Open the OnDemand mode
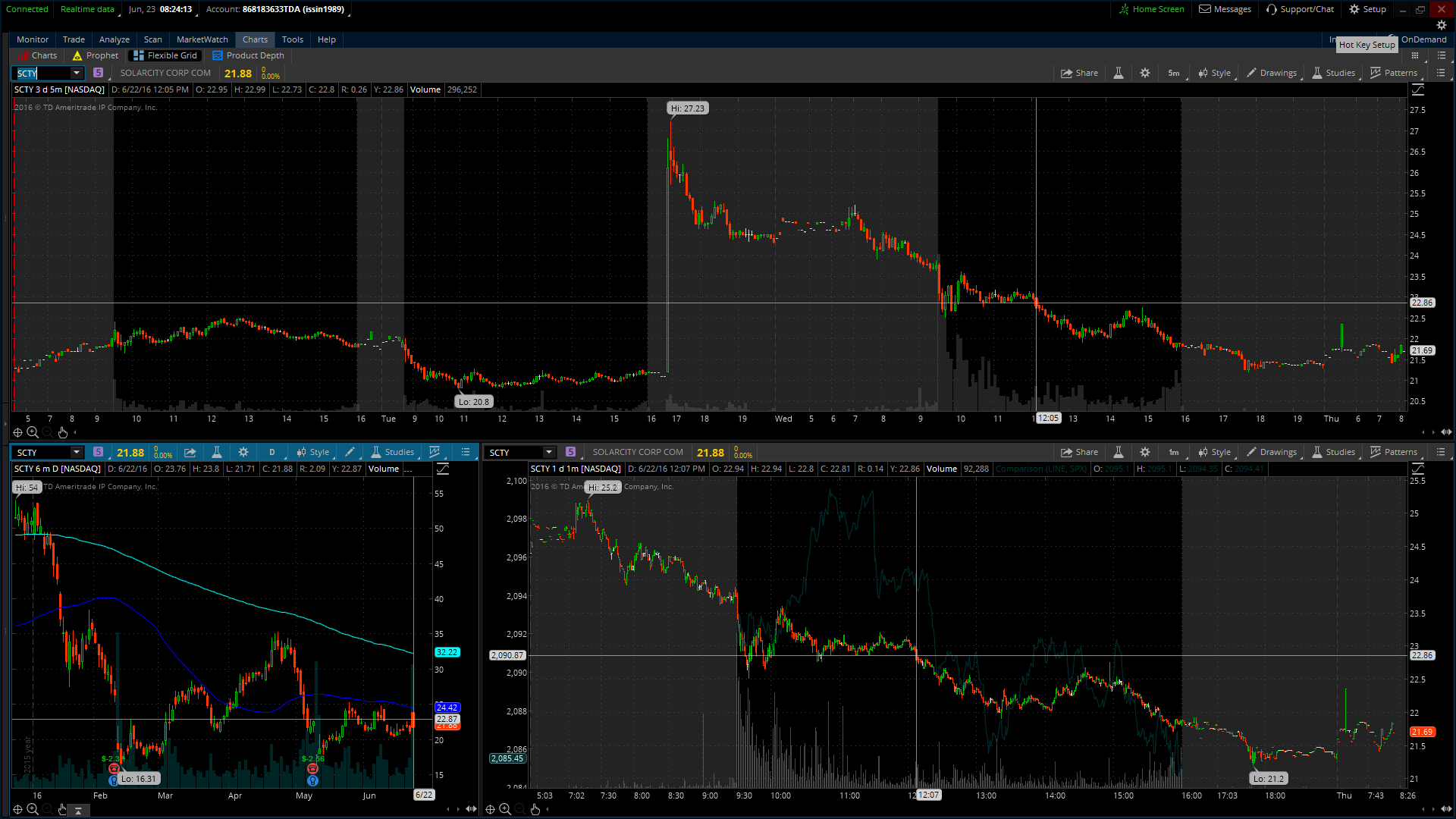The width and height of the screenshot is (1456, 819). 1423,39
